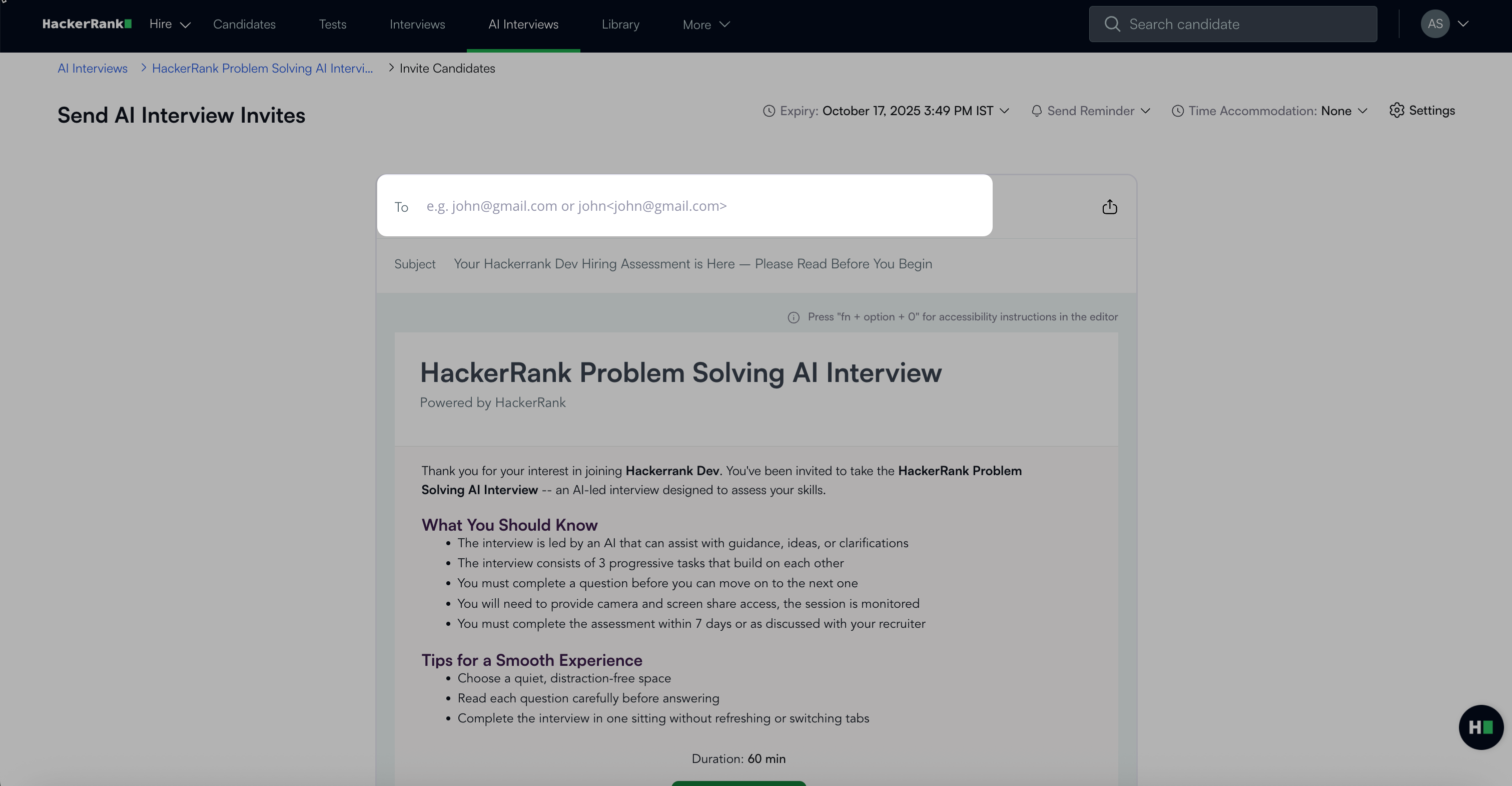The height and width of the screenshot is (786, 1512).
Task: Click the Duration: 60 min text
Action: 738,759
